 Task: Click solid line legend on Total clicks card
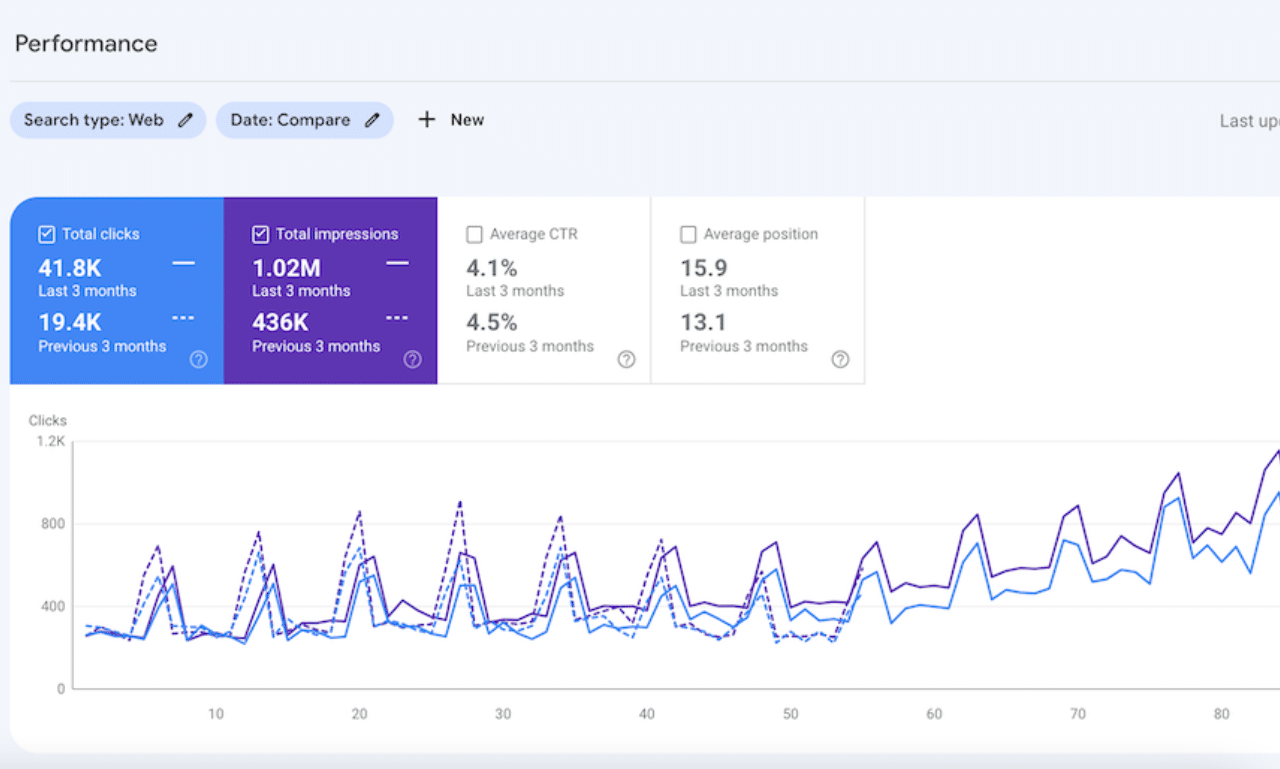184,263
